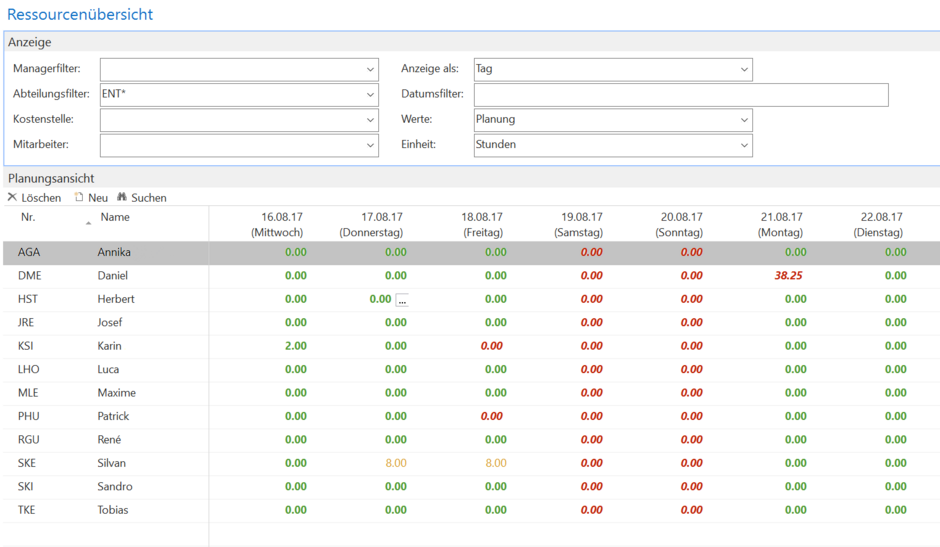Open the assist button in Herbert's 17.08.17 cell
Screen dimensions: 940x547
click(402, 299)
